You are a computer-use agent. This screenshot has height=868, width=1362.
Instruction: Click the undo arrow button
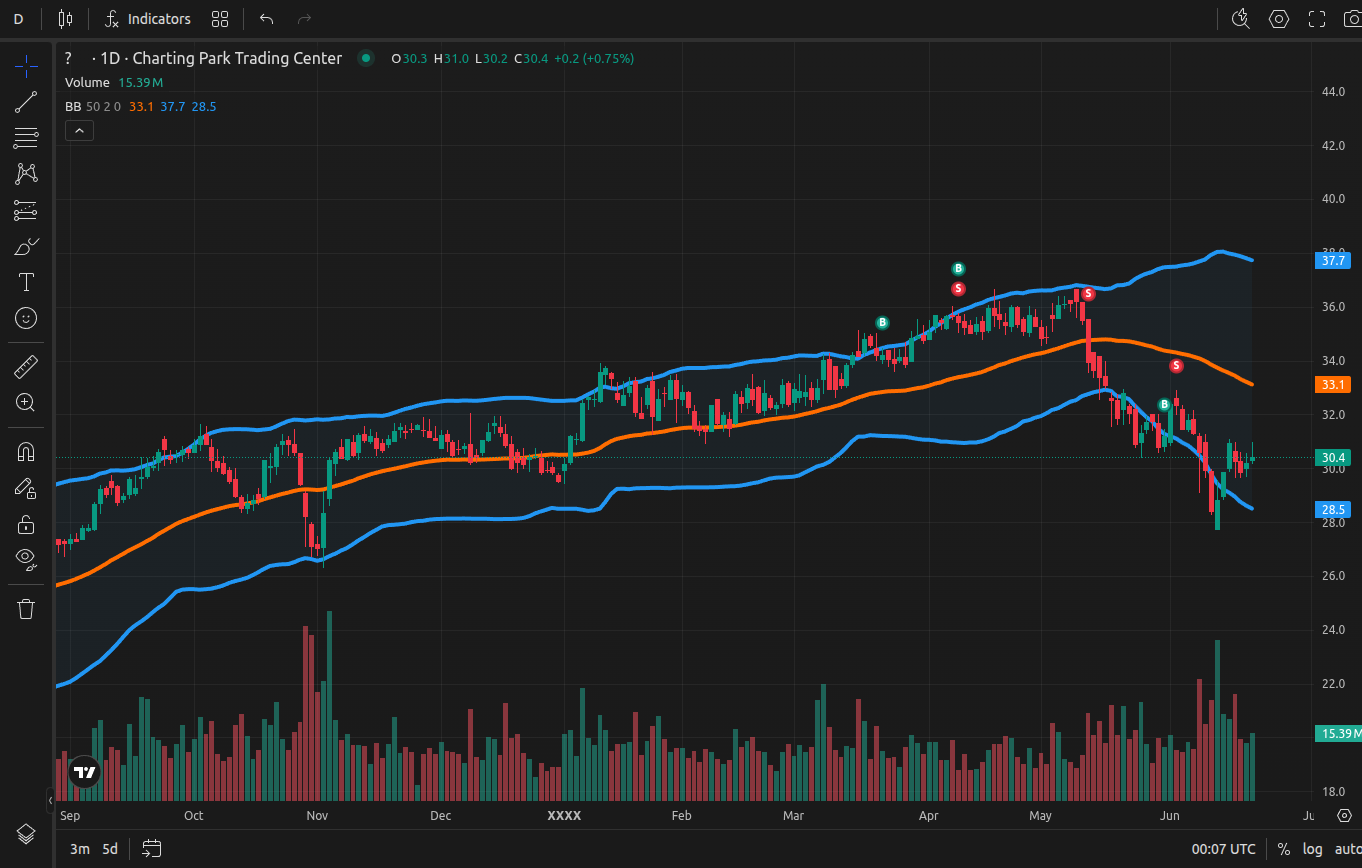point(266,19)
